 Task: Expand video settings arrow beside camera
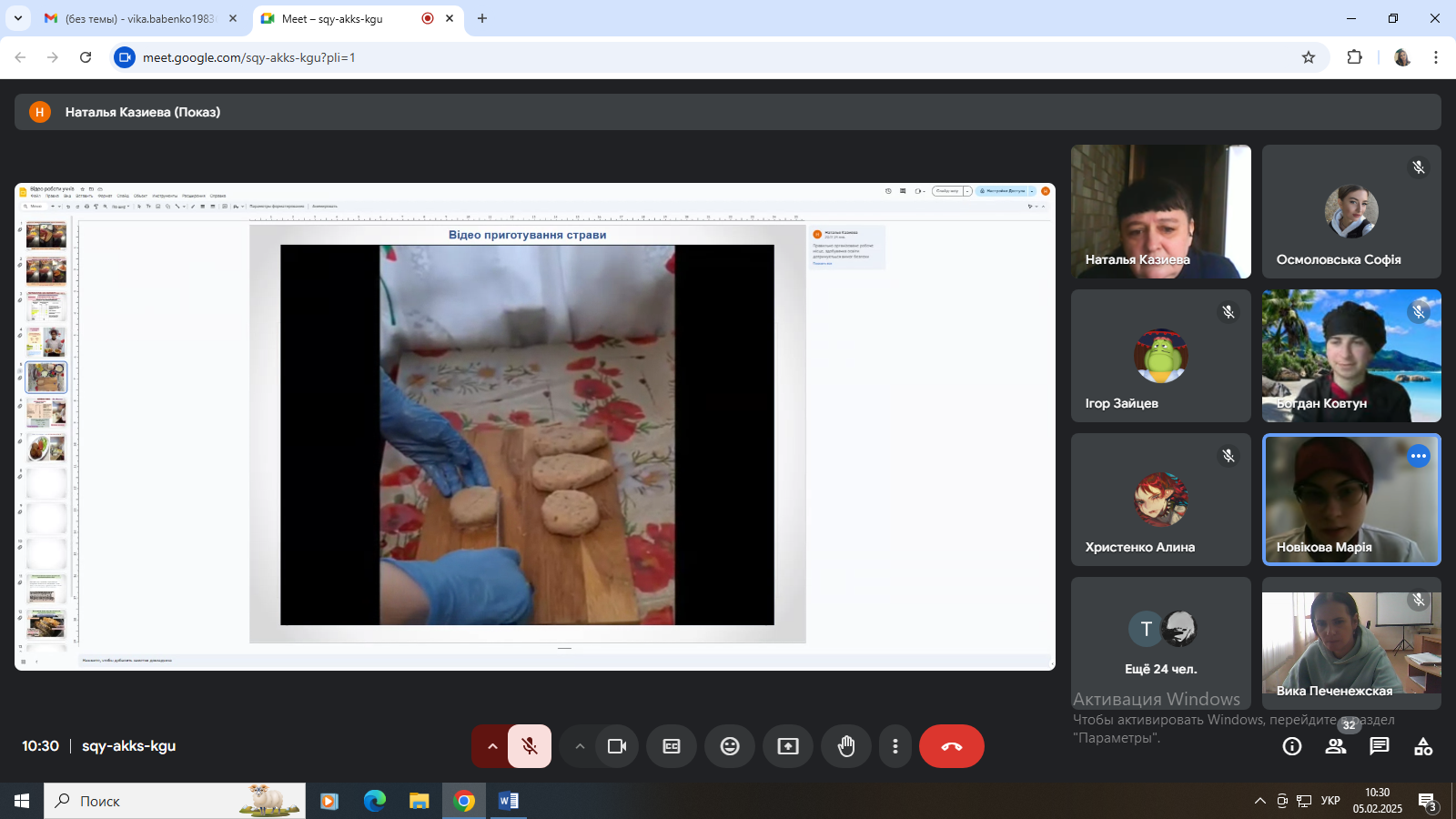coord(580,746)
